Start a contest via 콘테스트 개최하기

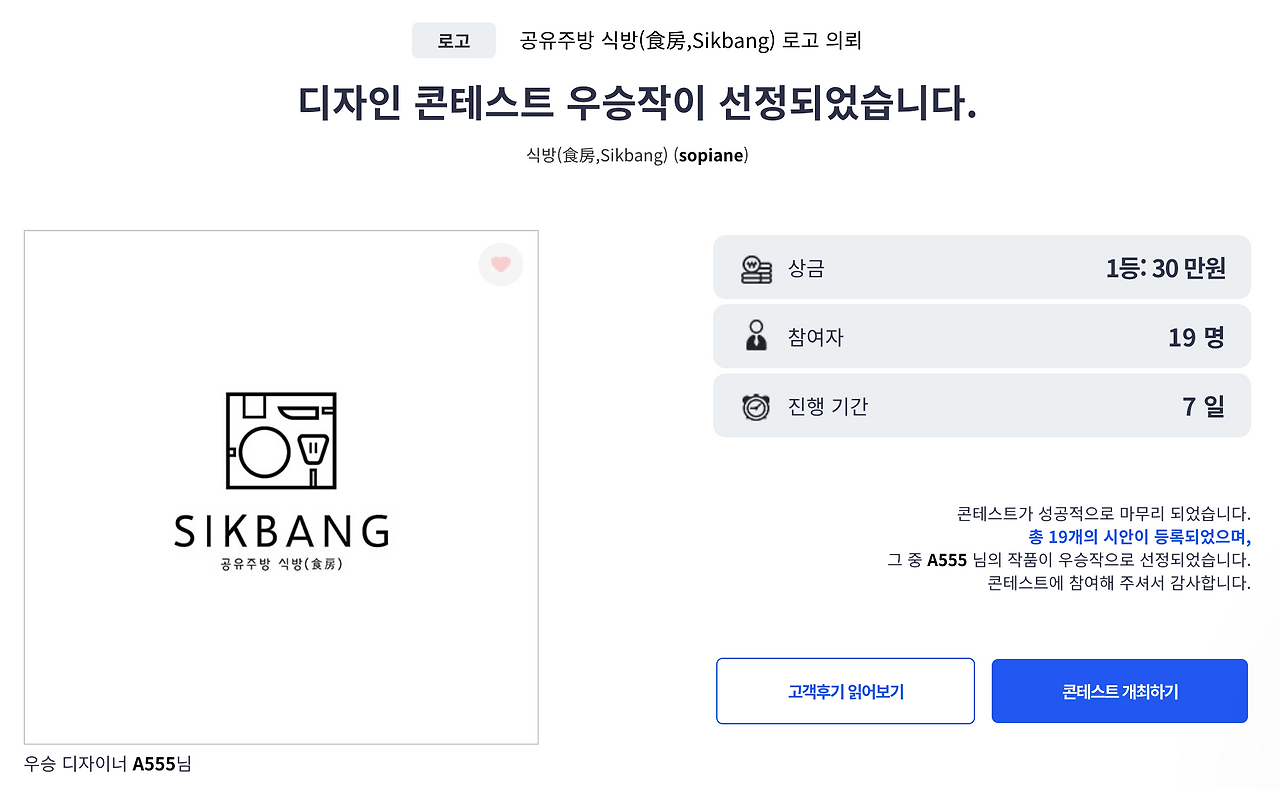[1119, 690]
